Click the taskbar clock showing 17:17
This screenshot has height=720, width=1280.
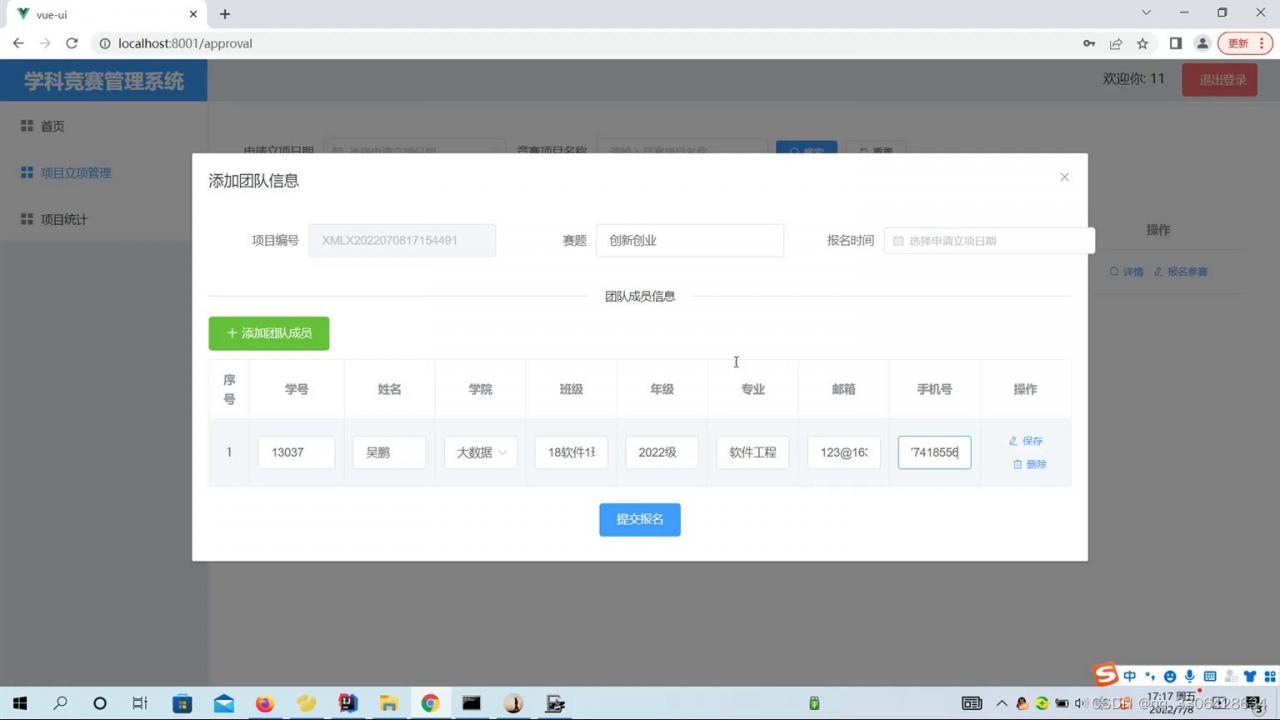tap(1171, 703)
